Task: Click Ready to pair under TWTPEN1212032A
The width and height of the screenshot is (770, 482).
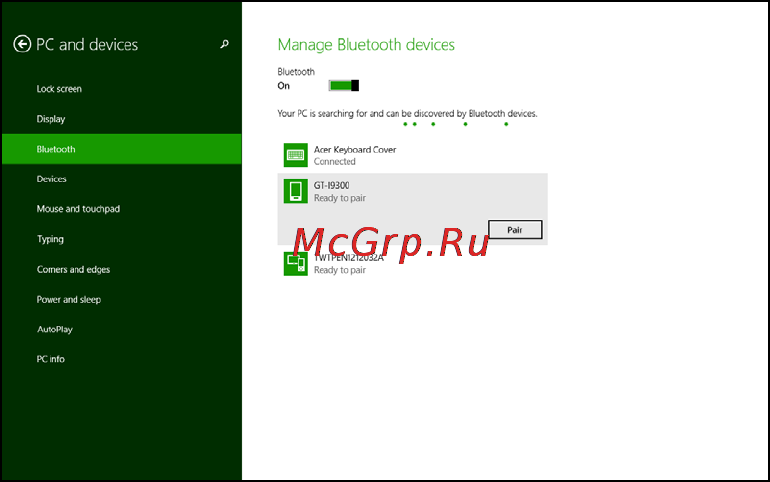Action: coord(340,270)
